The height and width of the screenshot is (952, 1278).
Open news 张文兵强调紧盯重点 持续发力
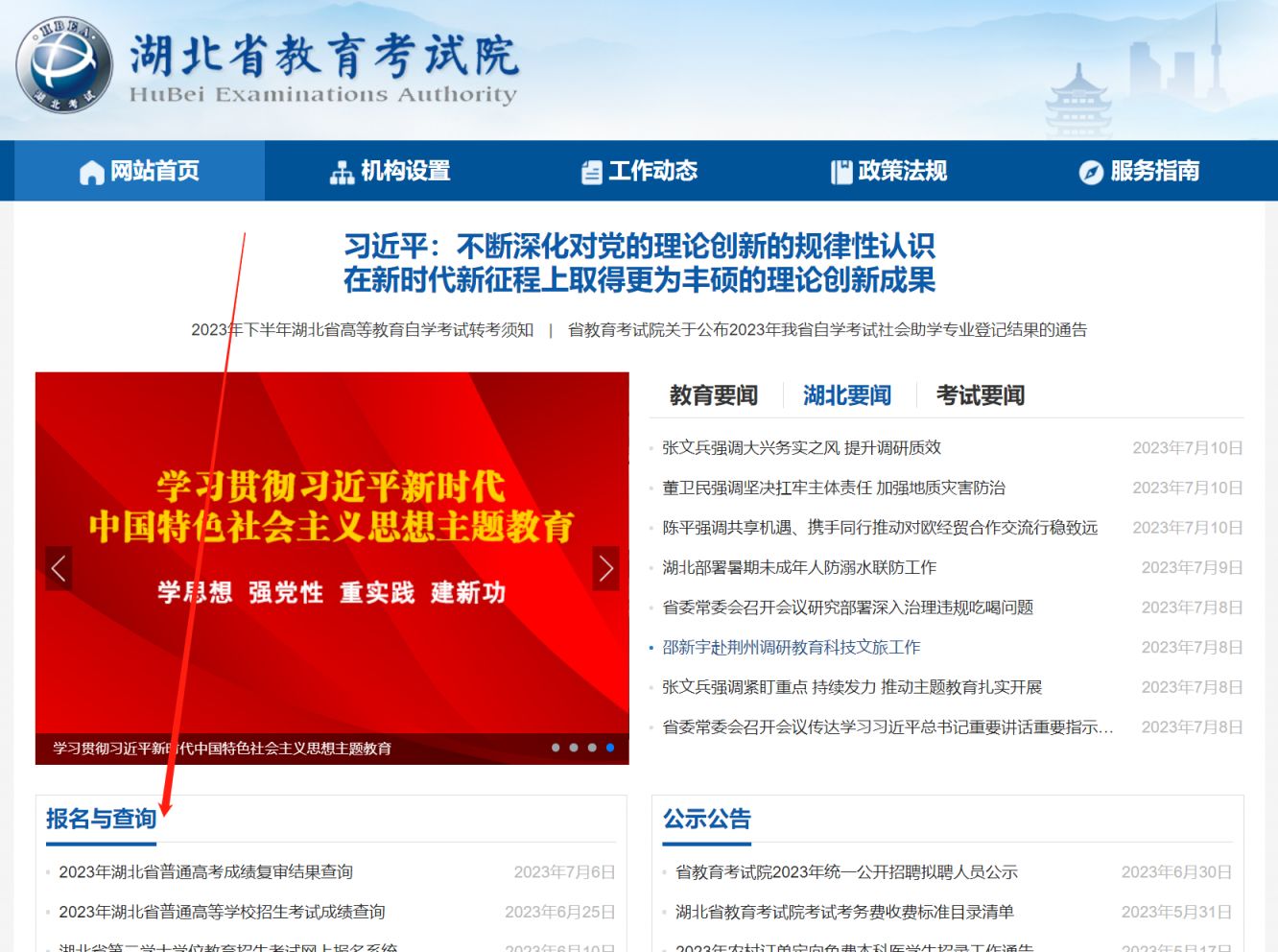click(x=852, y=688)
